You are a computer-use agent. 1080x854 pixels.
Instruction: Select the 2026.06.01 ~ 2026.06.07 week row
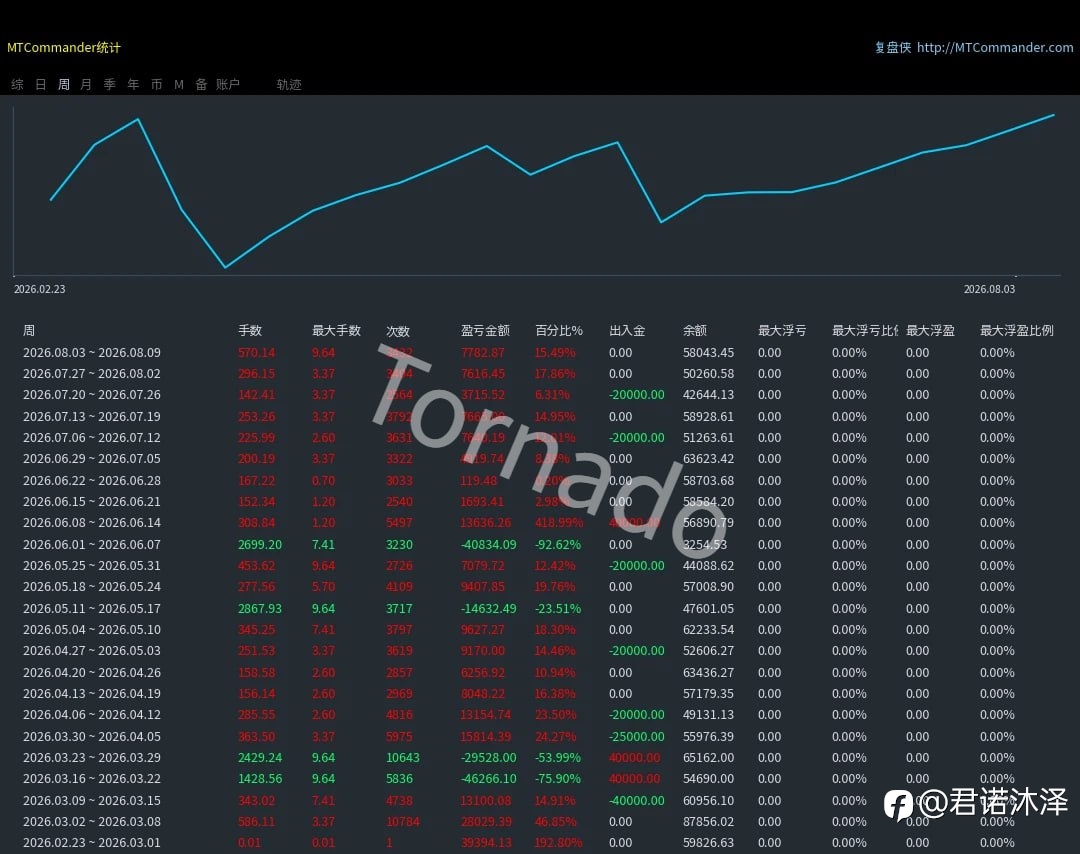(x=539, y=544)
